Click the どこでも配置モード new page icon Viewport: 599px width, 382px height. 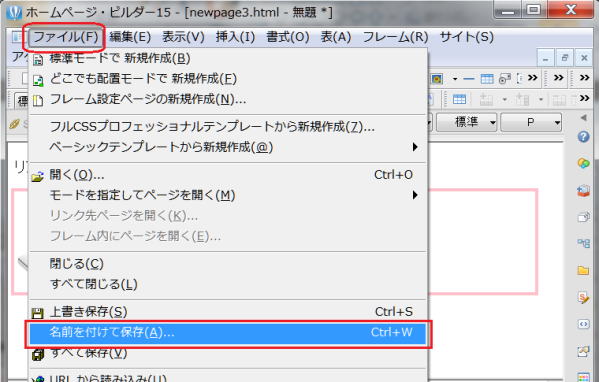(x=38, y=80)
